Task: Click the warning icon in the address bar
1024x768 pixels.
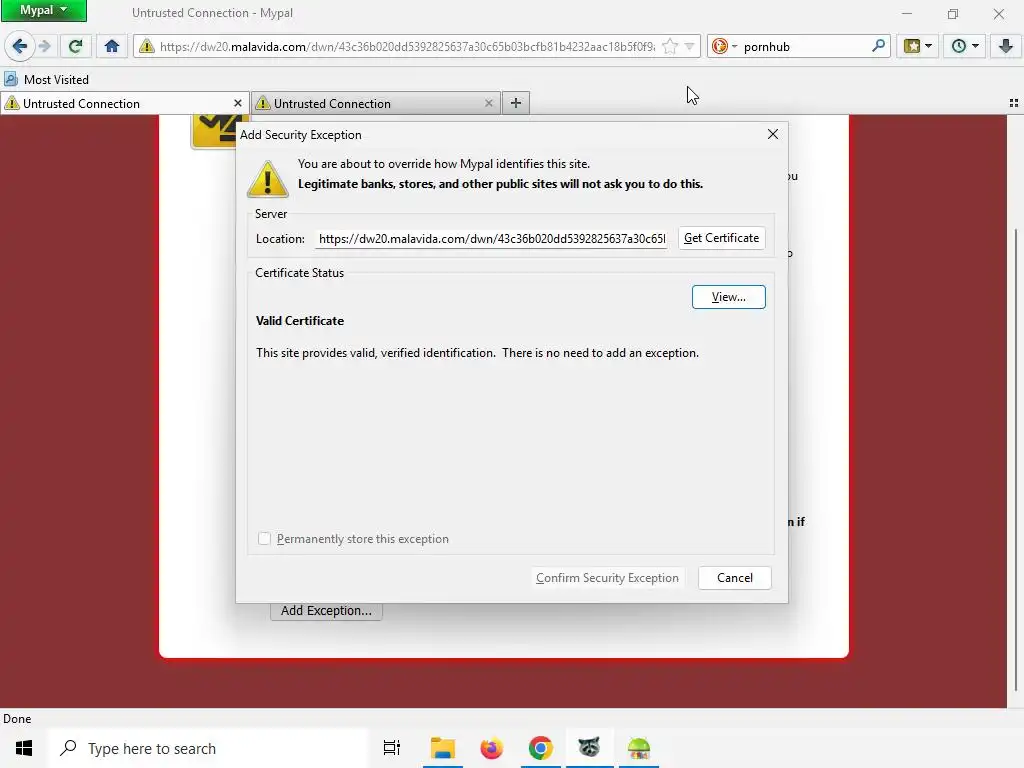Action: click(146, 46)
